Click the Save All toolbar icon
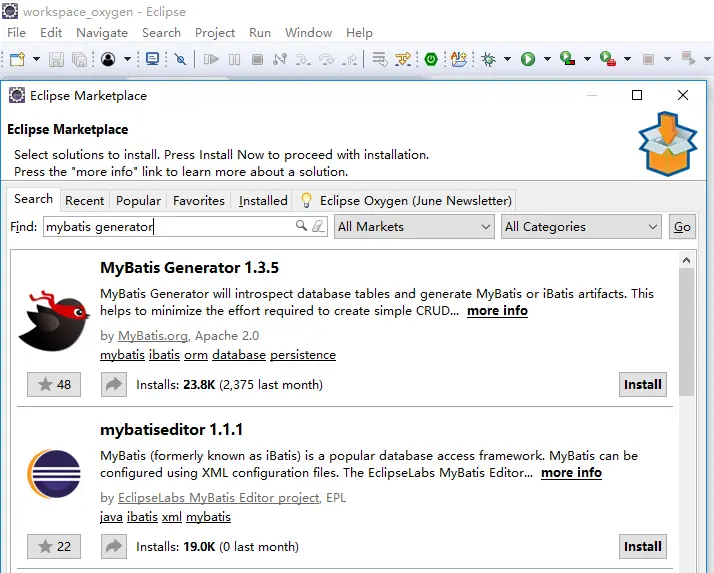This screenshot has width=714, height=573. click(80, 59)
